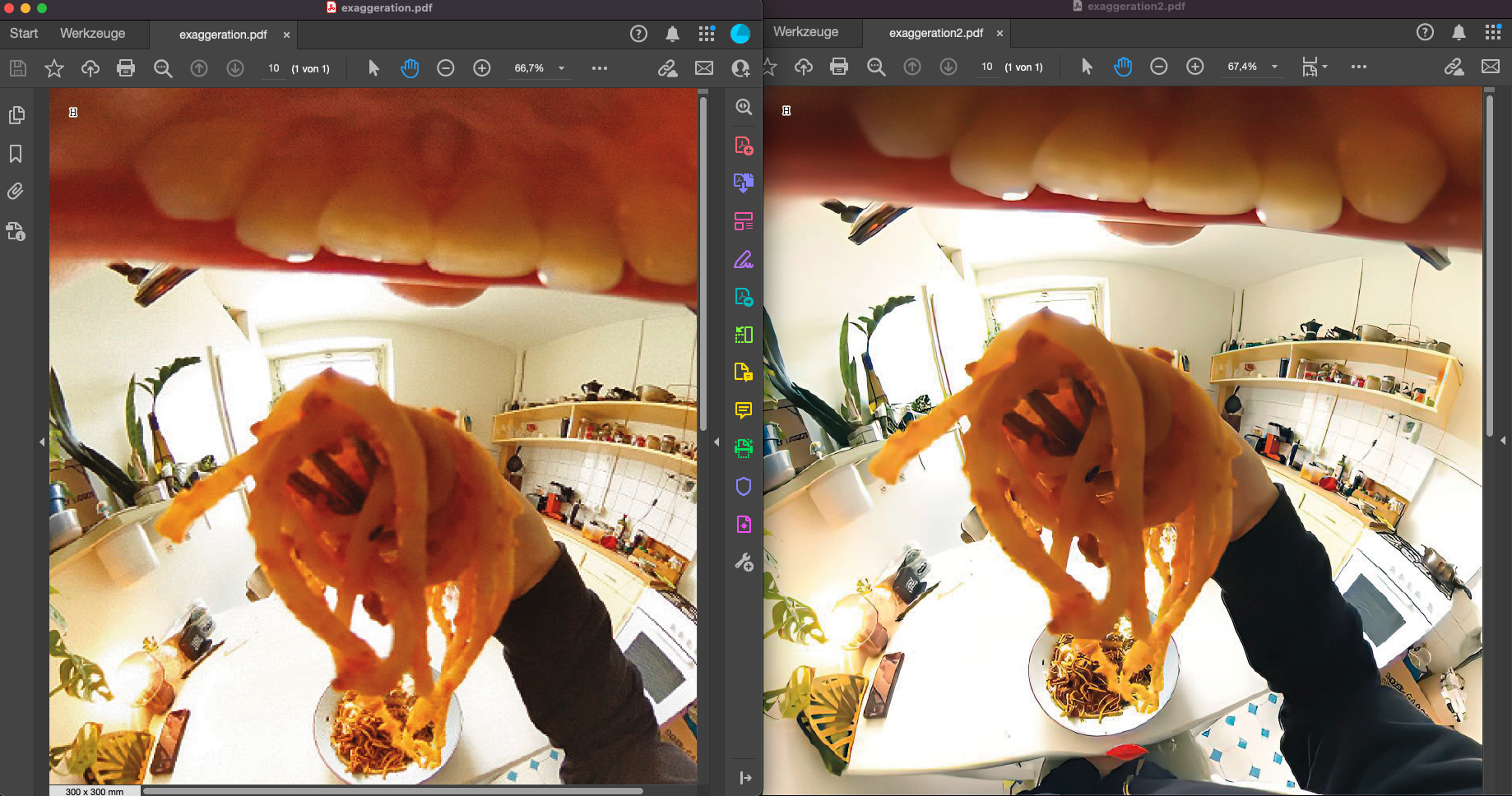
Task: Zoom out with the minus icon in exaggeration2.pdf window
Action: [1159, 67]
